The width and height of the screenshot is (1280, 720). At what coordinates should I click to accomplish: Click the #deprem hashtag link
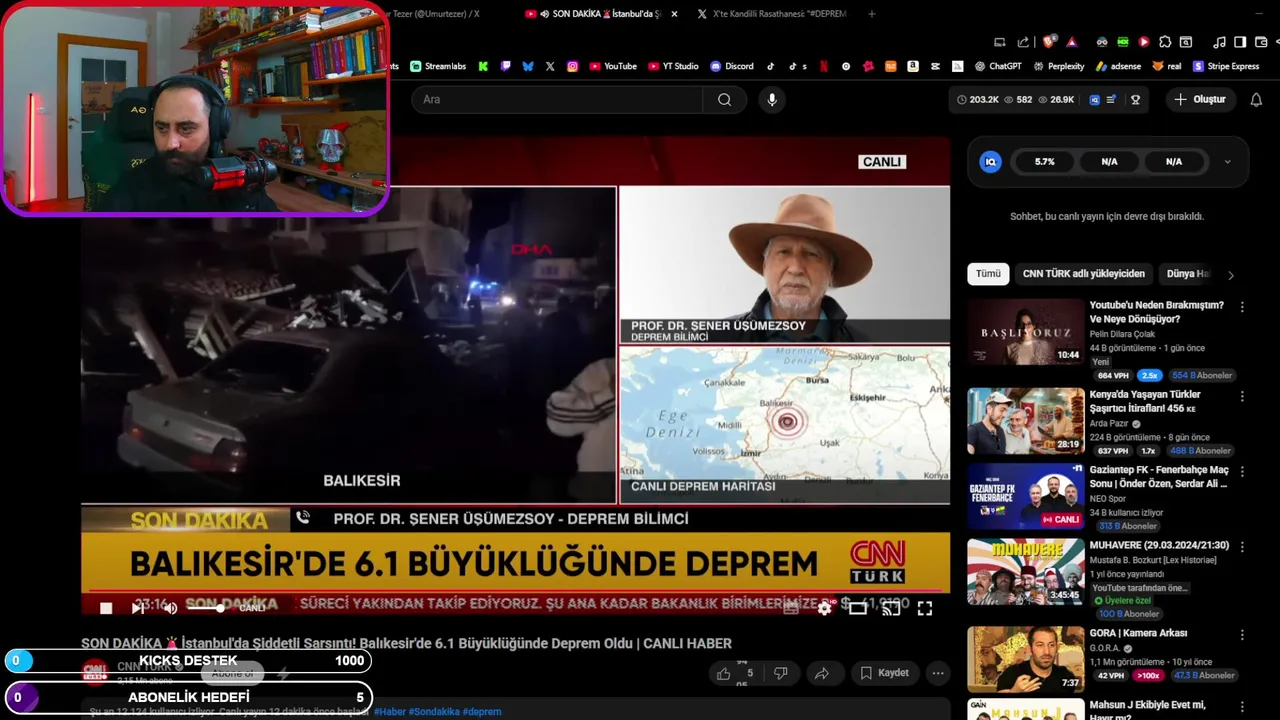pos(482,712)
